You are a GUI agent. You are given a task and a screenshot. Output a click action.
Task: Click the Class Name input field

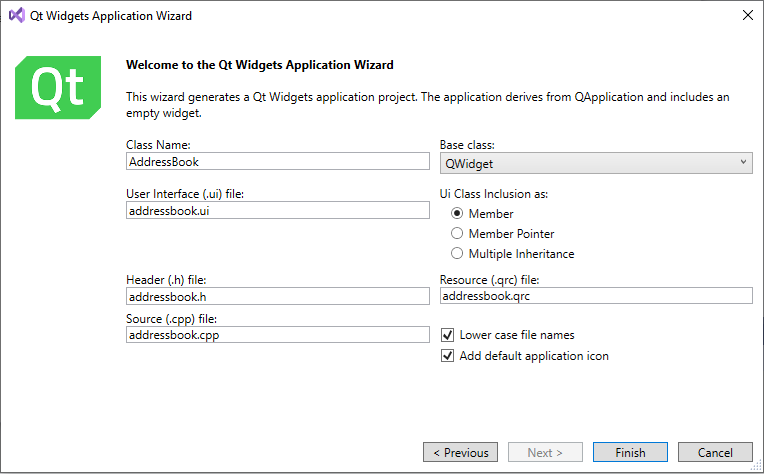point(278,161)
